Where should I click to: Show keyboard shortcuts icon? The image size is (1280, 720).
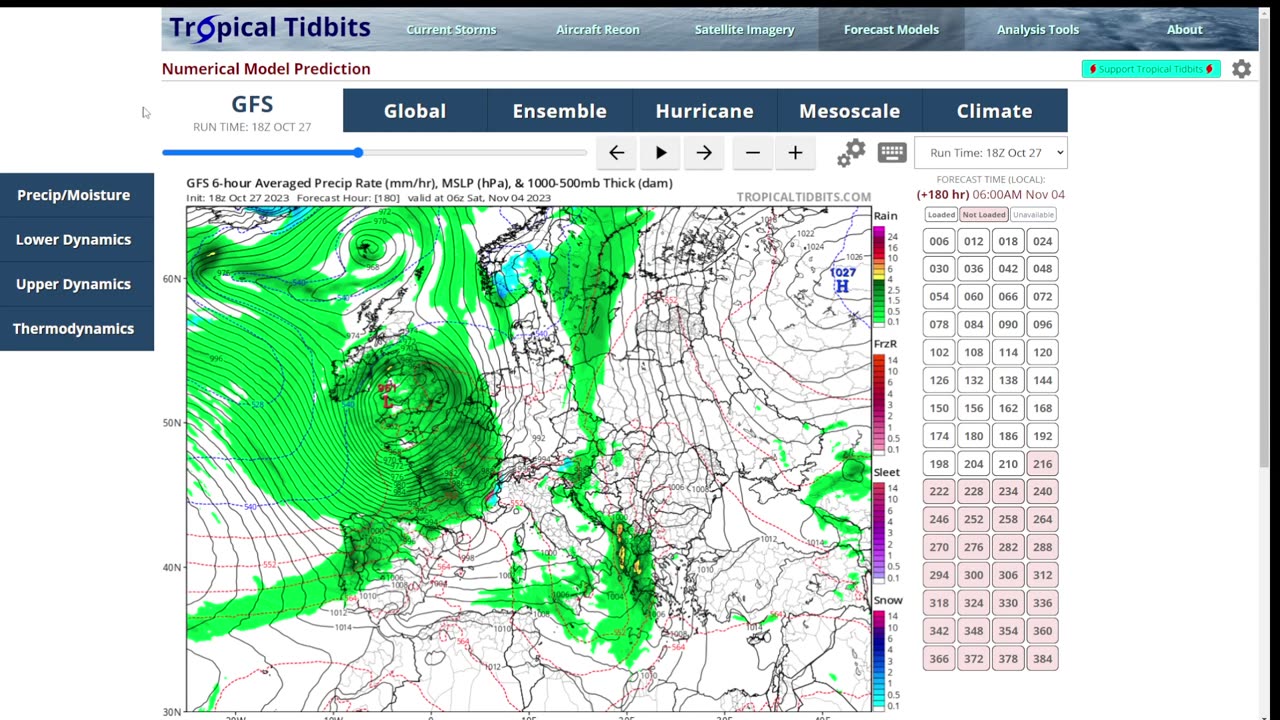point(892,152)
